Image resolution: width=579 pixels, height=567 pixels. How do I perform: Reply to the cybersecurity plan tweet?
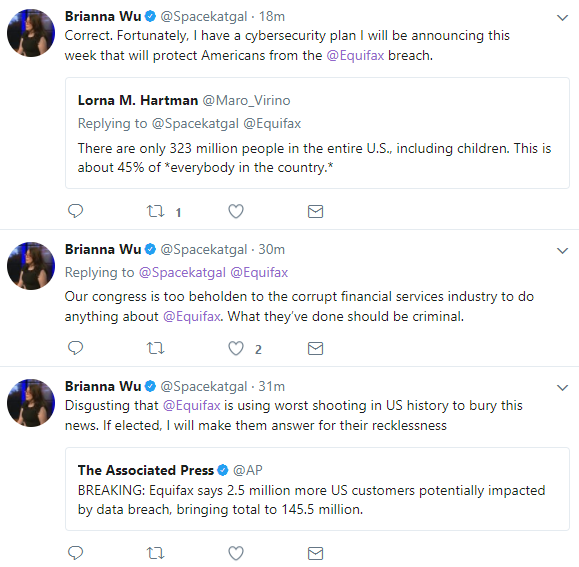tap(76, 211)
